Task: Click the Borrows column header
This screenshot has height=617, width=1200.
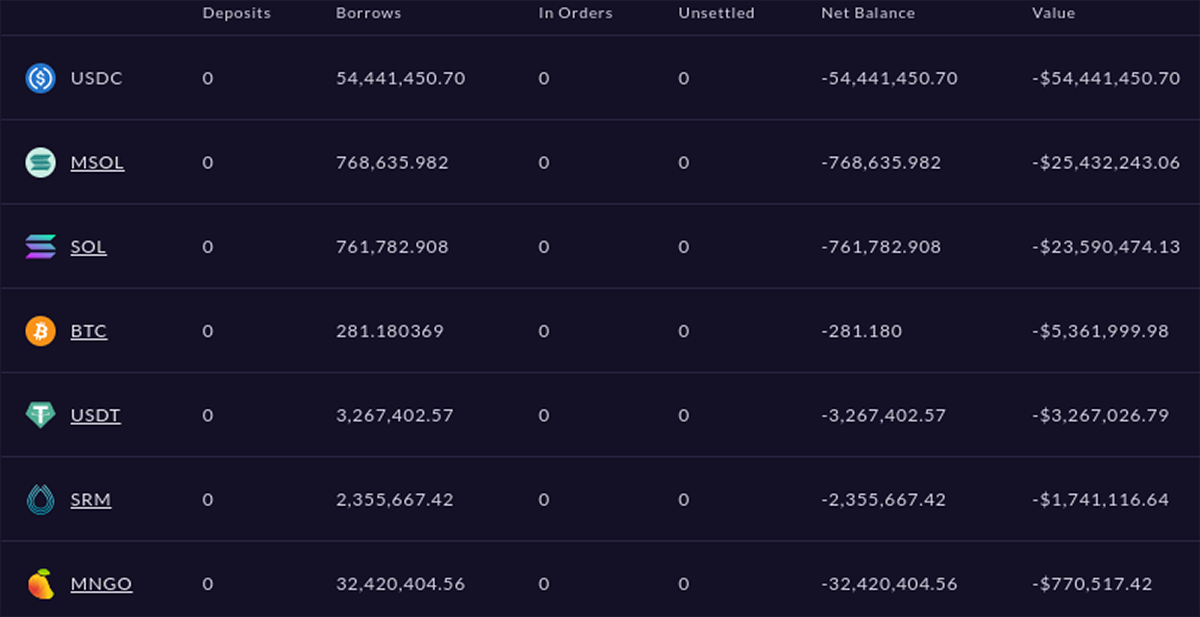Action: (368, 13)
